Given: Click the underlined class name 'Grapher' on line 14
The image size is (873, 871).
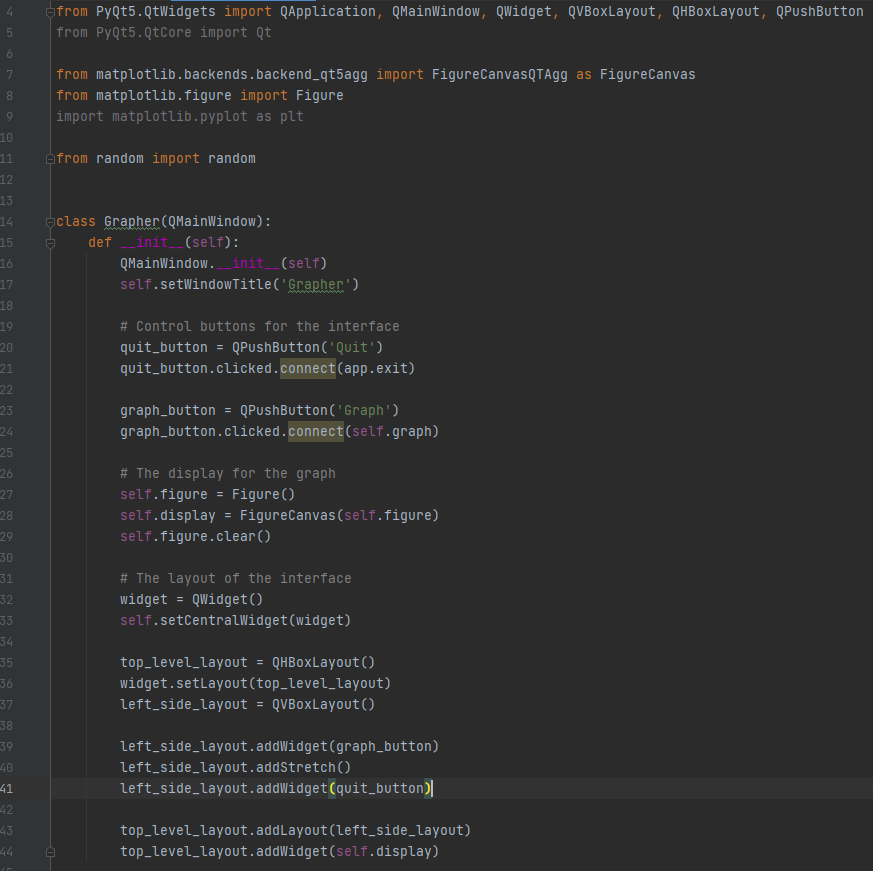Looking at the screenshot, I should click(132, 222).
